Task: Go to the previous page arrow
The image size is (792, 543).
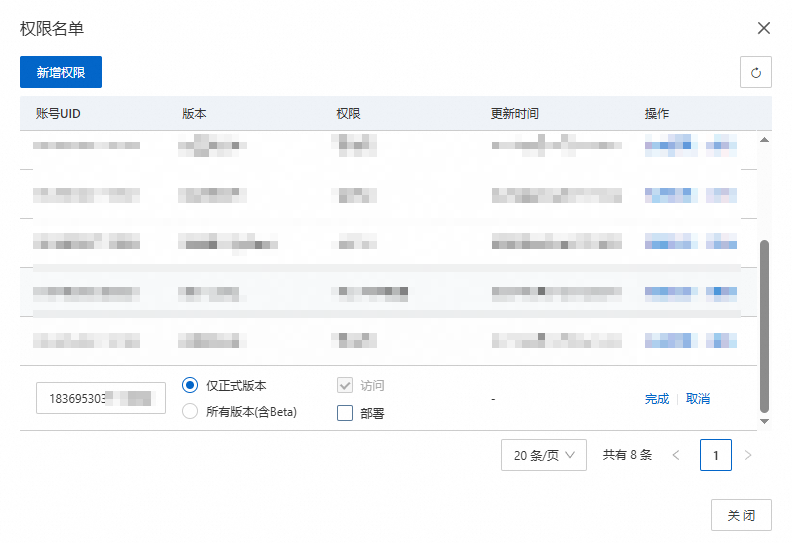Action: click(x=676, y=455)
